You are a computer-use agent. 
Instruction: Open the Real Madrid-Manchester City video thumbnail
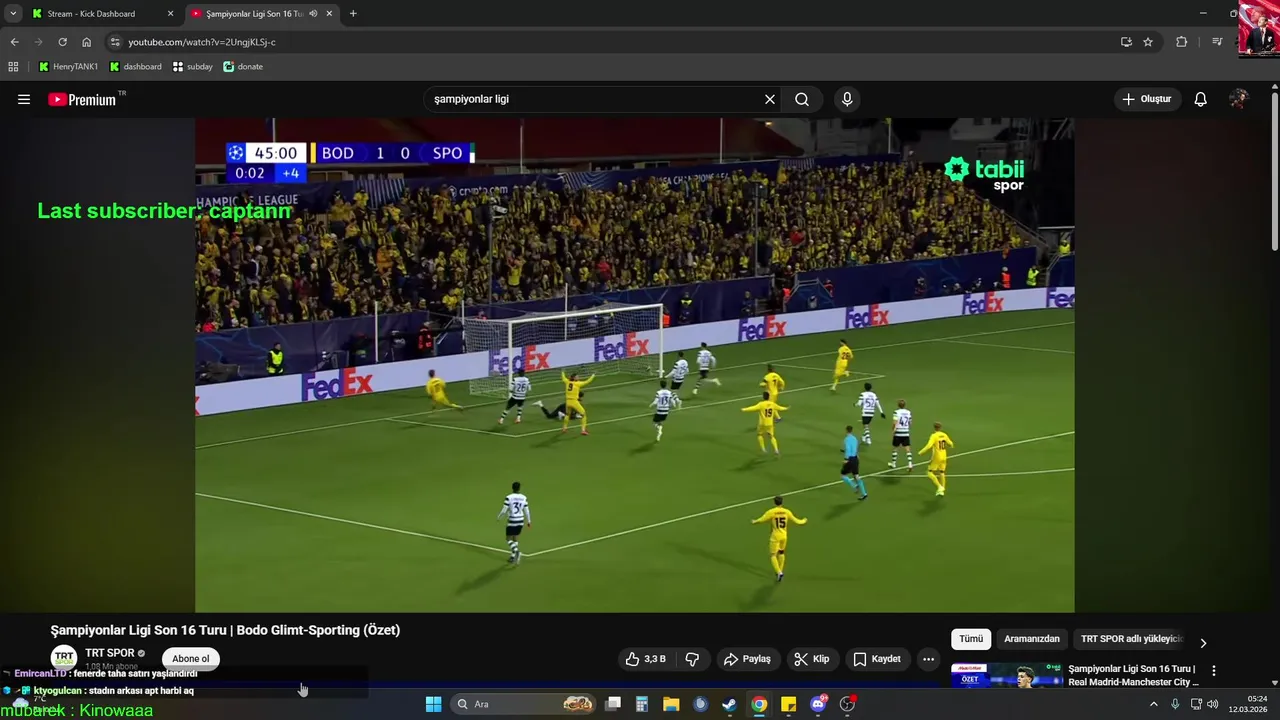(1007, 676)
